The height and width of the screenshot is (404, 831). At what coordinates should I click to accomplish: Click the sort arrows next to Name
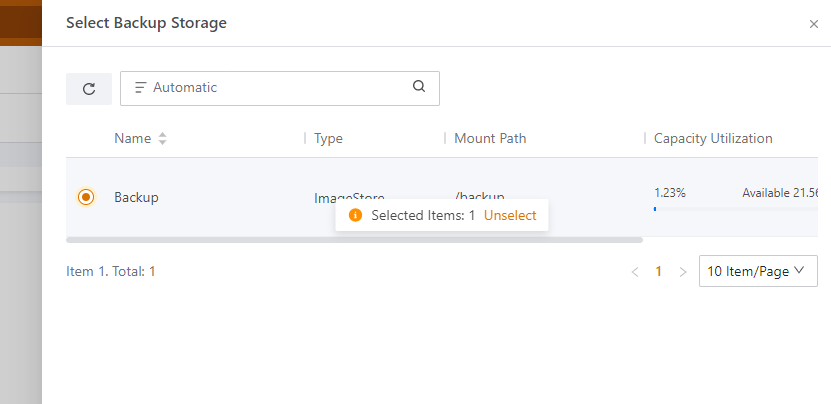(162, 139)
